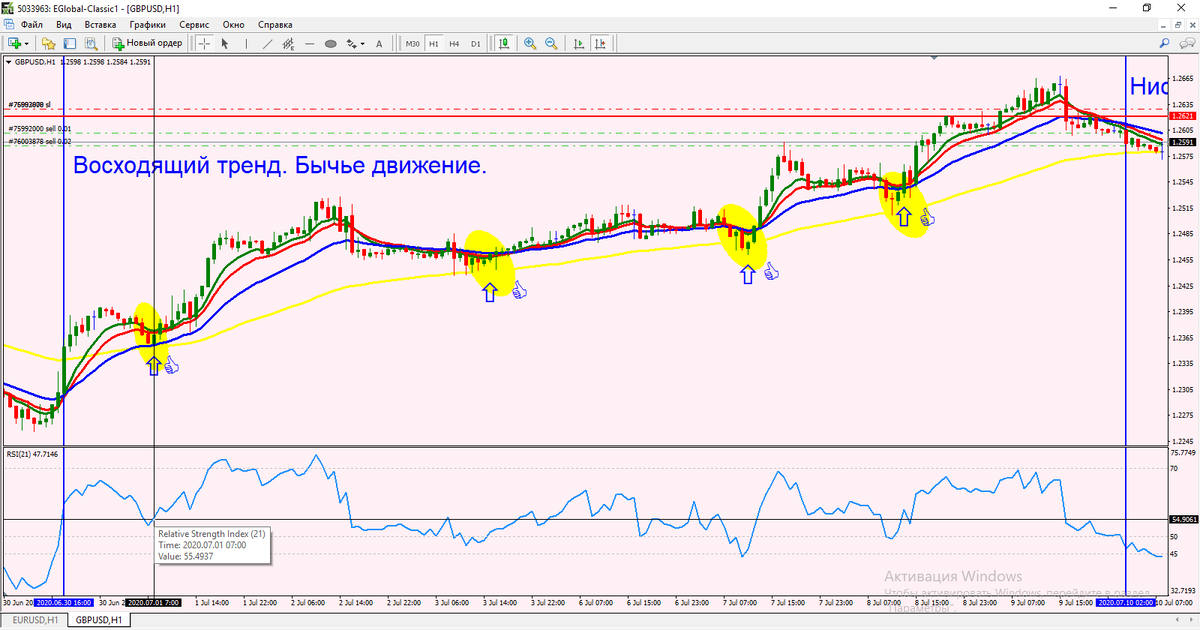Click the grey 1.2591 current price label
The width and height of the screenshot is (1200, 630).
tap(1182, 142)
